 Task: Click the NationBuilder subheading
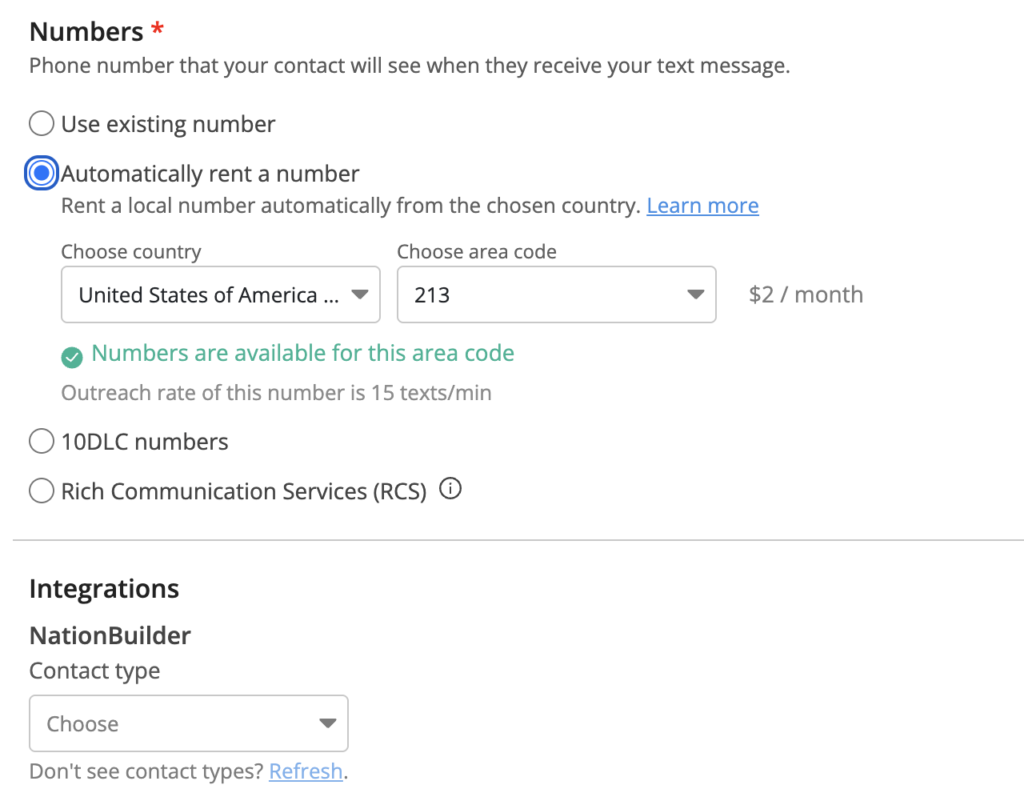110,635
